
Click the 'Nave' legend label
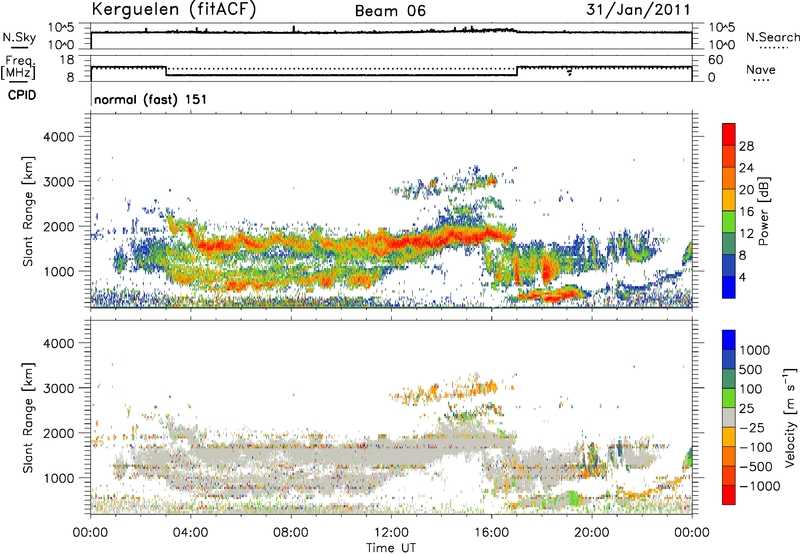point(761,69)
